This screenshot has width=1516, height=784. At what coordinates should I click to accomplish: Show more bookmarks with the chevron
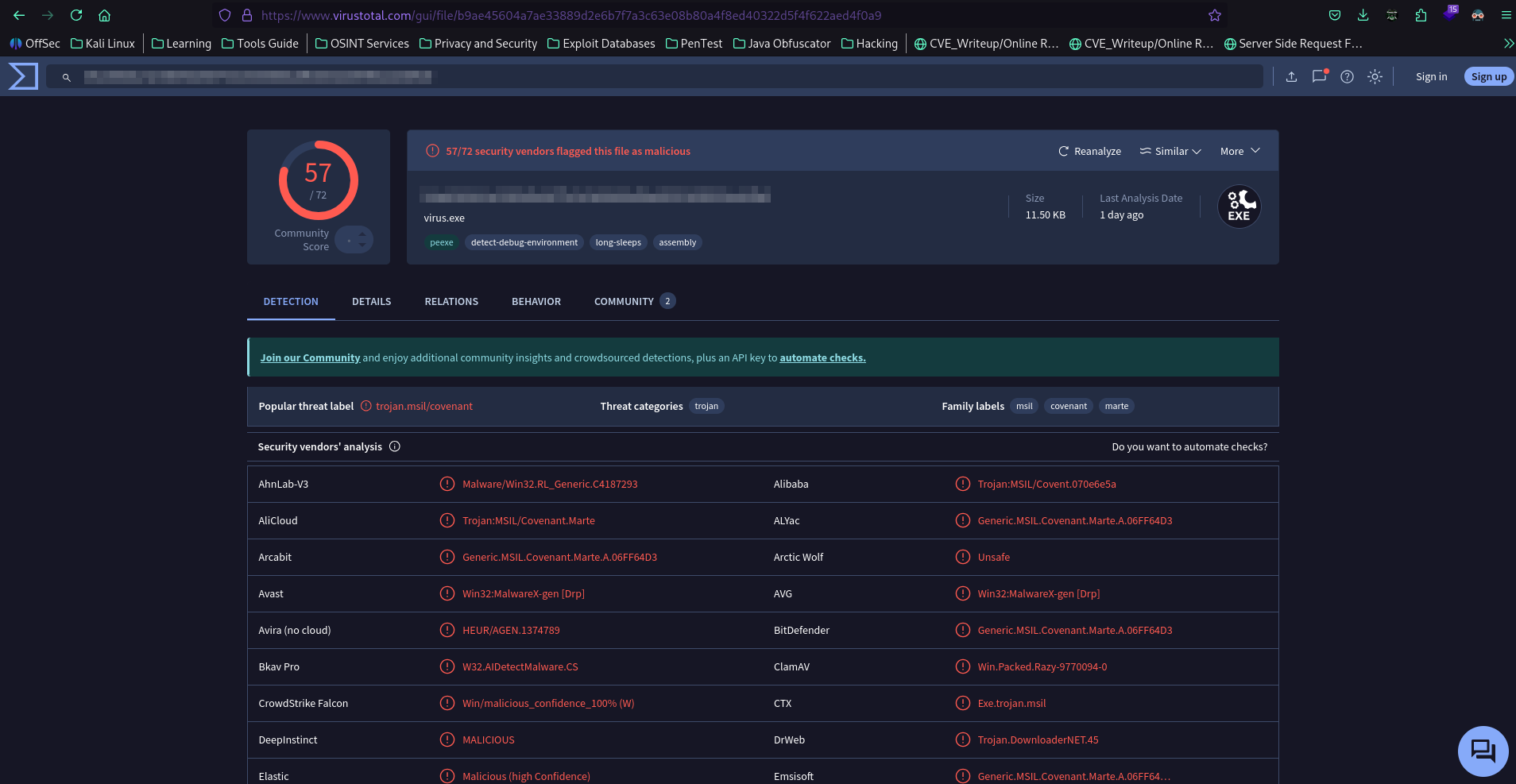pyautogui.click(x=1508, y=44)
